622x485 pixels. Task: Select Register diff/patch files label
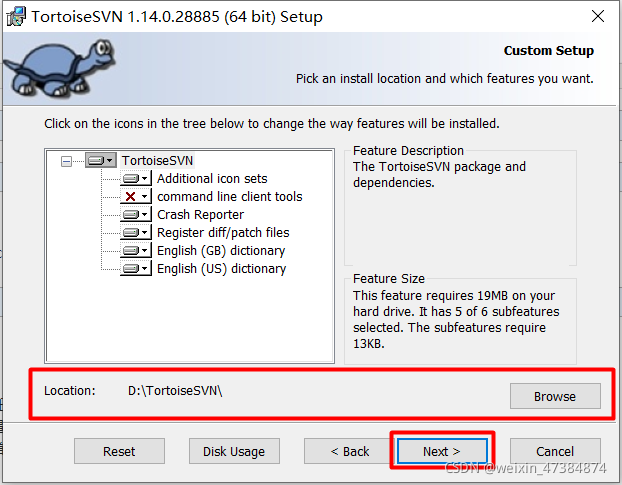pyautogui.click(x=223, y=232)
